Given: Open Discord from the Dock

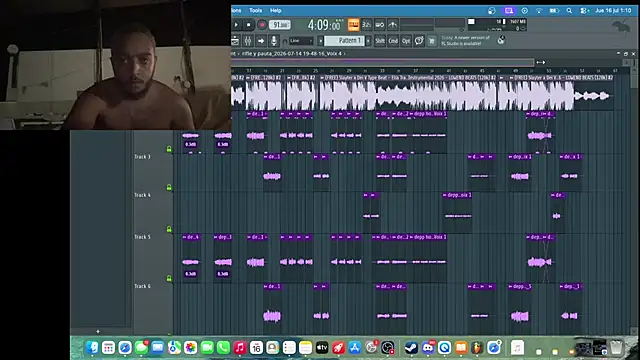Looking at the screenshot, I should coord(428,347).
